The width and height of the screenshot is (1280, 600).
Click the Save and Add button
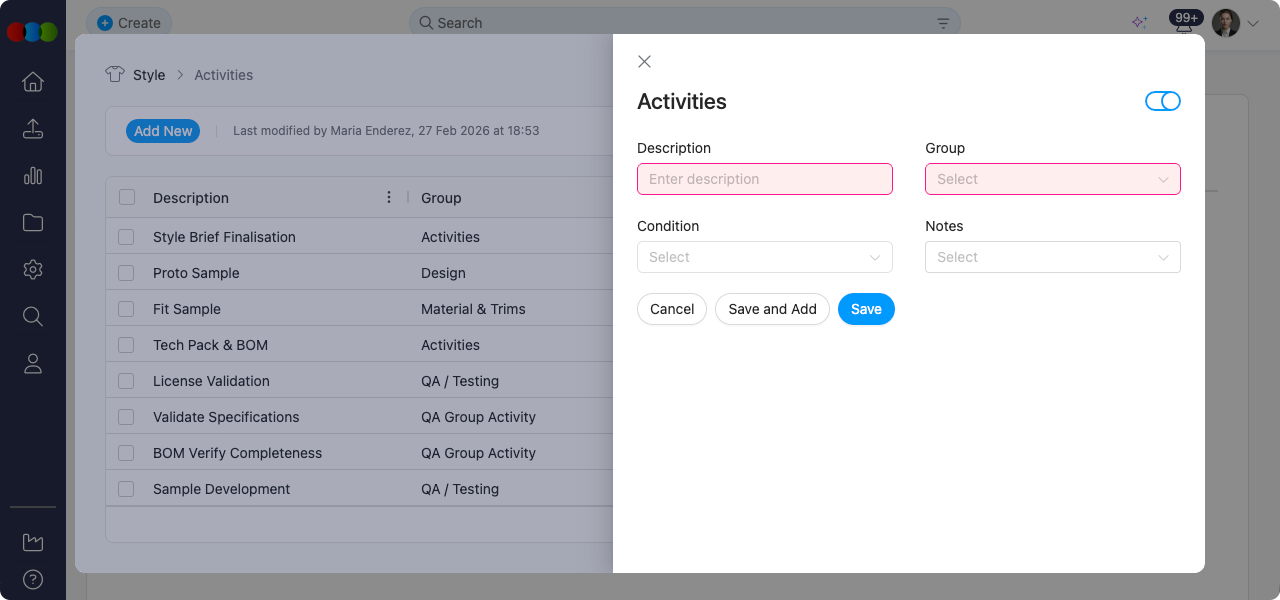[x=772, y=309]
